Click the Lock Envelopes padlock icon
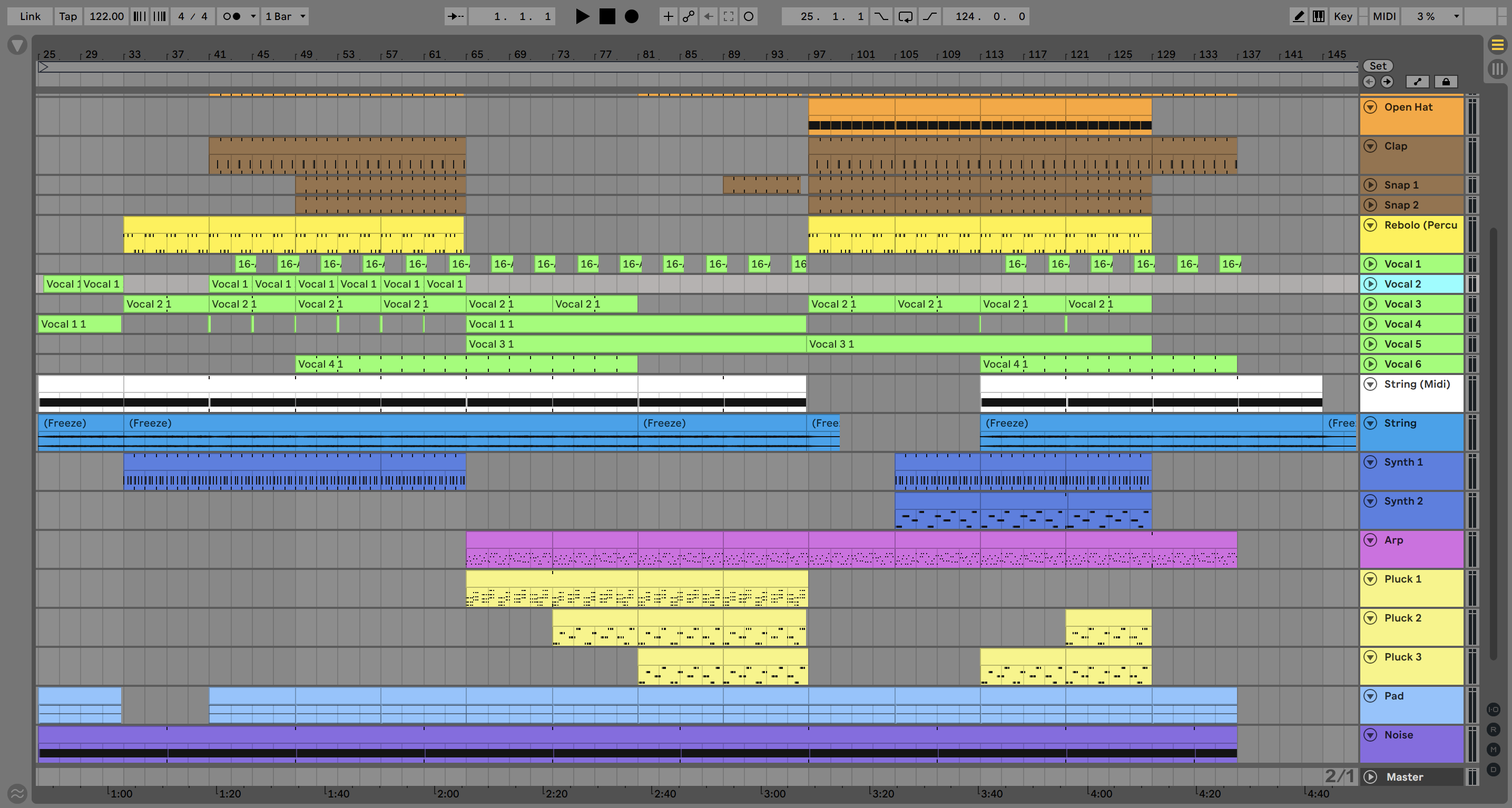Image resolution: width=1512 pixels, height=808 pixels. (x=1446, y=82)
